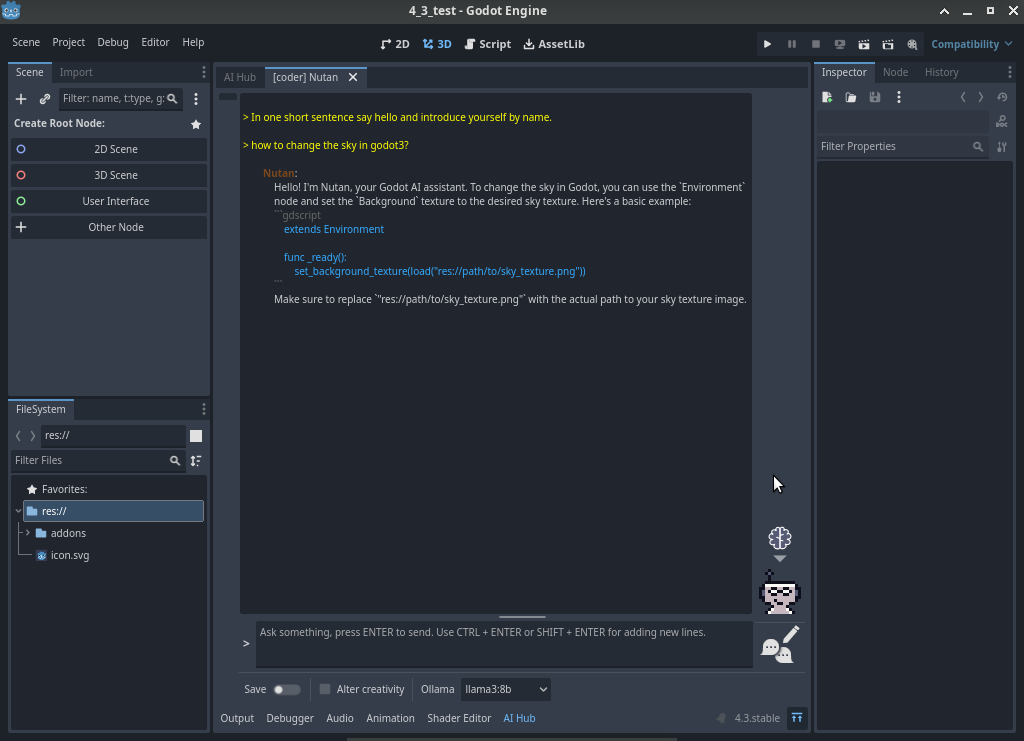The height and width of the screenshot is (741, 1024).
Task: Open Scene dock filter options menu
Action: coord(196,99)
